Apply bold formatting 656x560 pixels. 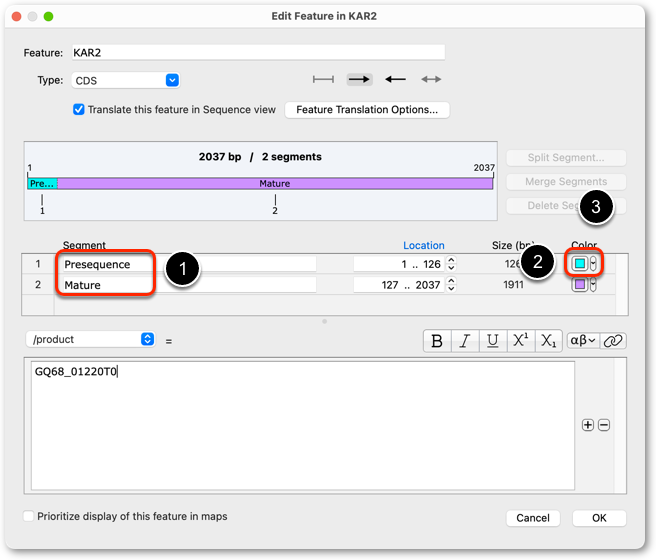tap(437, 341)
